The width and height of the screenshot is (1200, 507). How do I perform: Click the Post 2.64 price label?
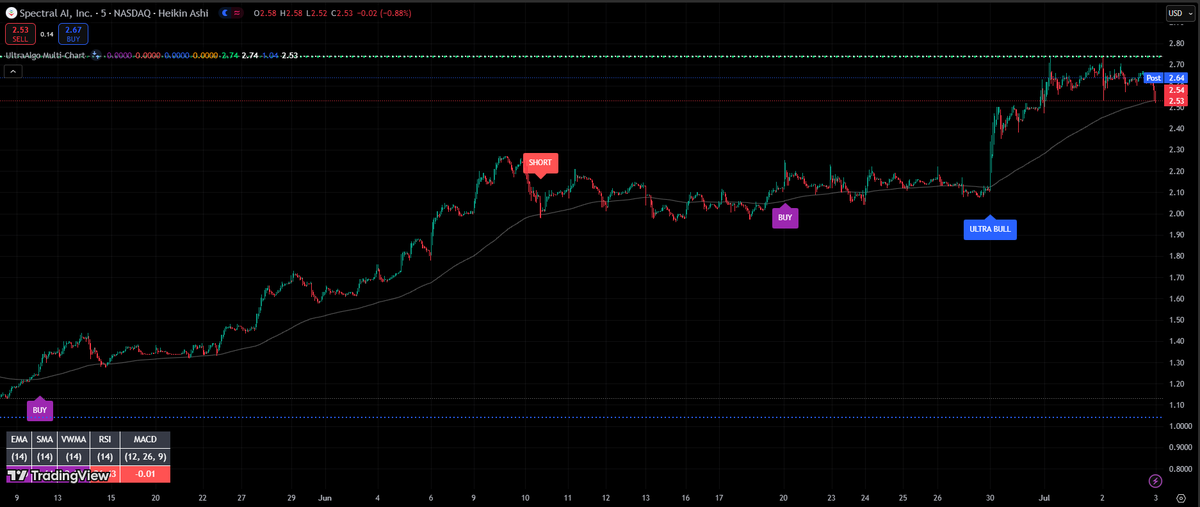click(x=1166, y=78)
